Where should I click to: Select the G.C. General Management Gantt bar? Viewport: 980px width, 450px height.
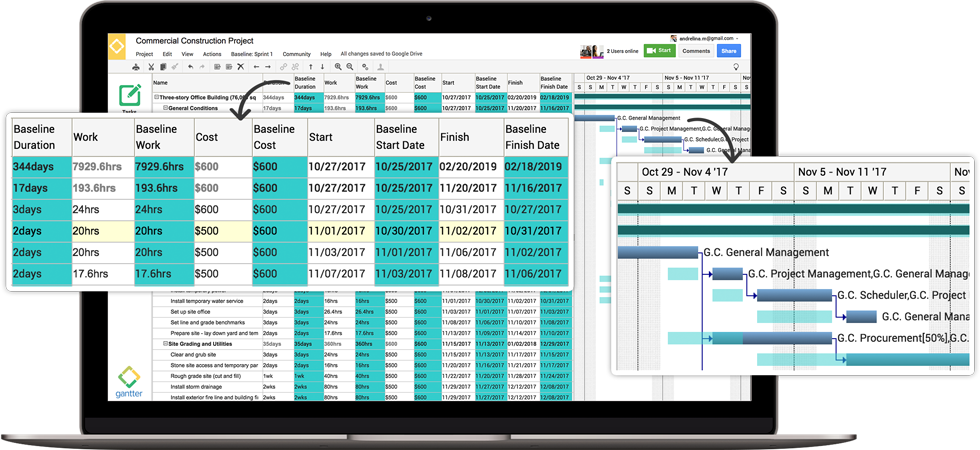point(658,252)
